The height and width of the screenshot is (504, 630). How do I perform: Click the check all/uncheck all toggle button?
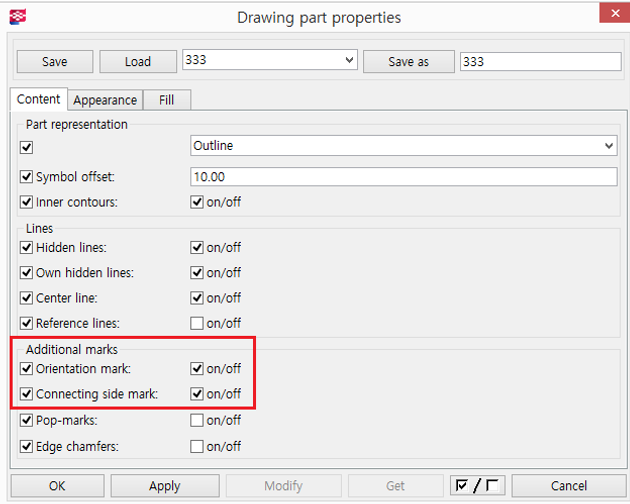477,486
